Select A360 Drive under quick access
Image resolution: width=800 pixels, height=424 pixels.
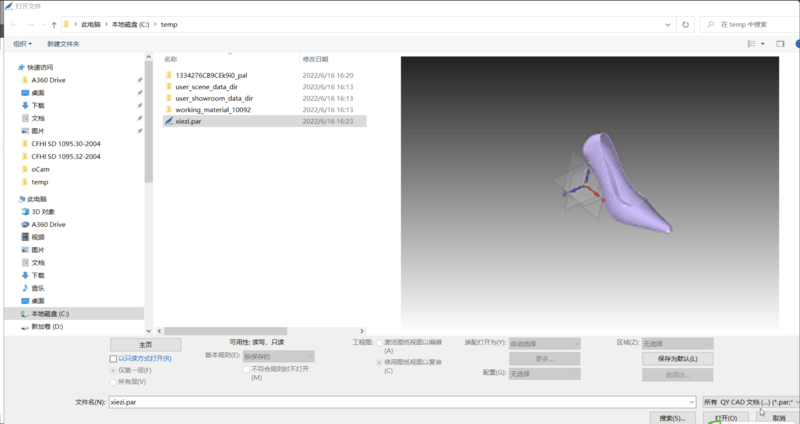47,79
